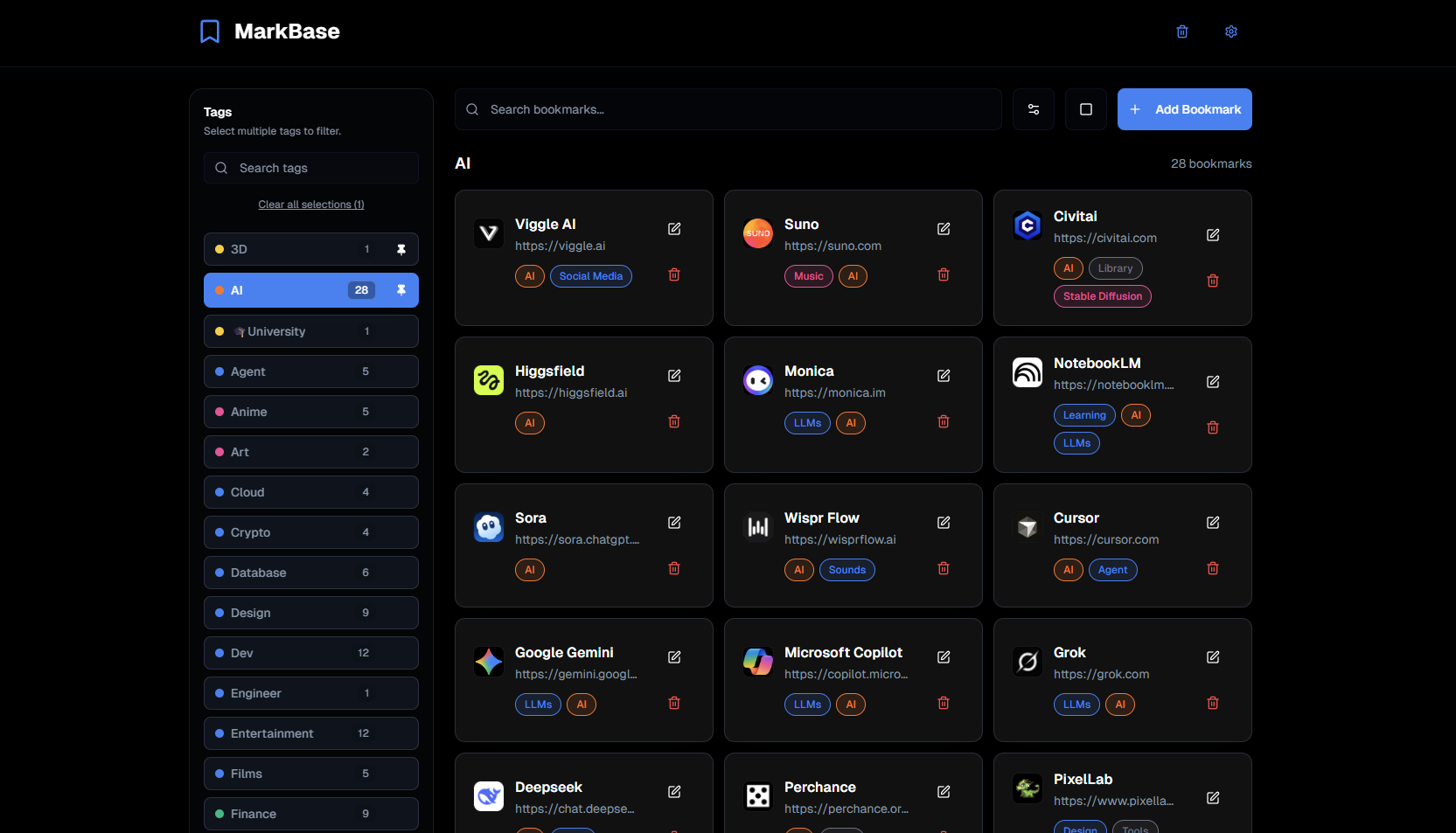Click the Search tags field in the sidebar

[x=310, y=168]
